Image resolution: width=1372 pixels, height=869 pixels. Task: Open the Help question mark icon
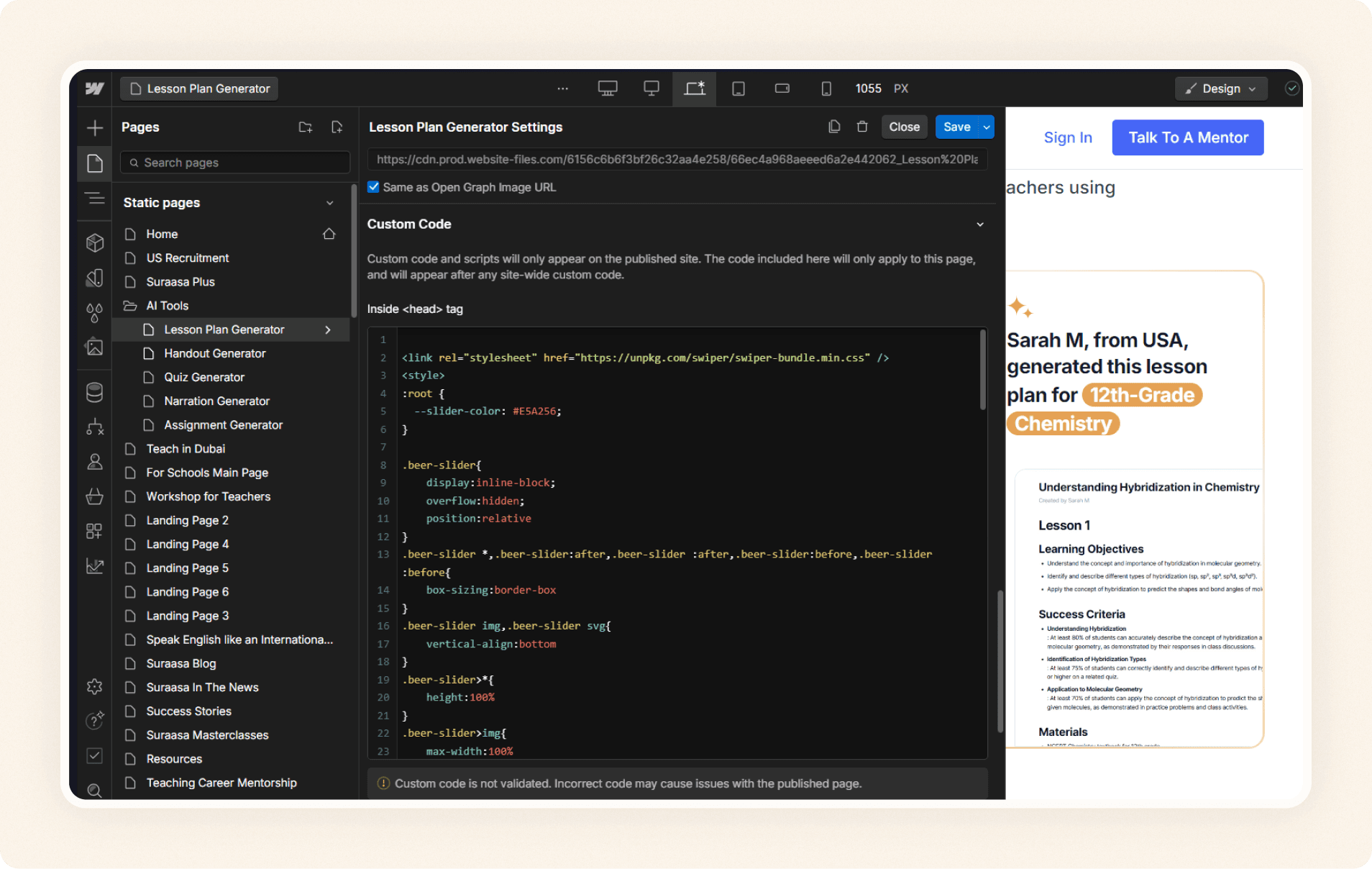(x=94, y=720)
